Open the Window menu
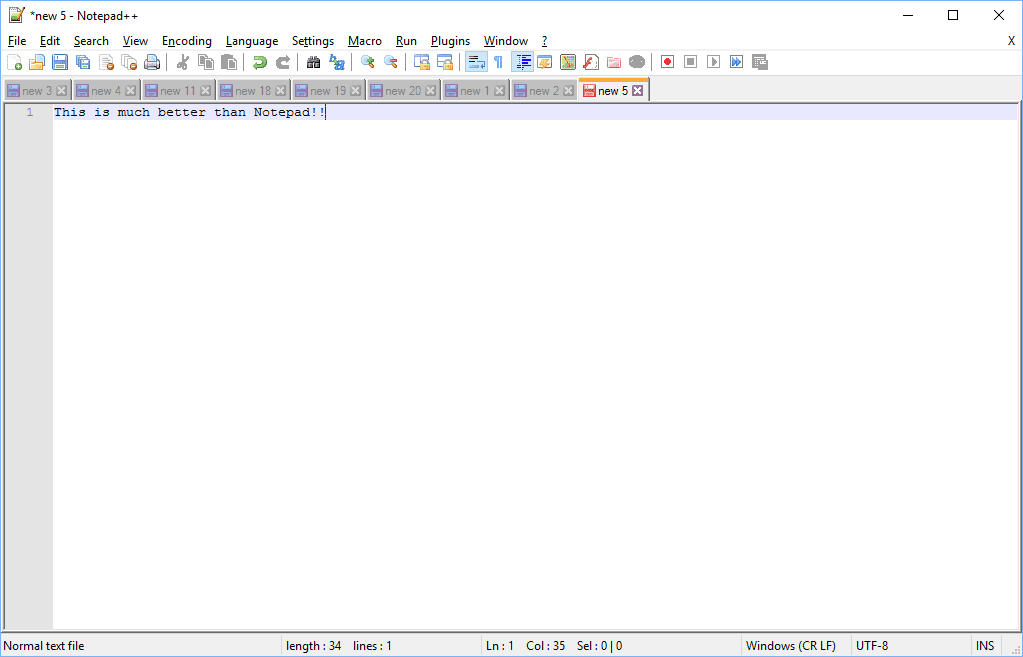Screen dimensions: 1023x657 click(506, 41)
